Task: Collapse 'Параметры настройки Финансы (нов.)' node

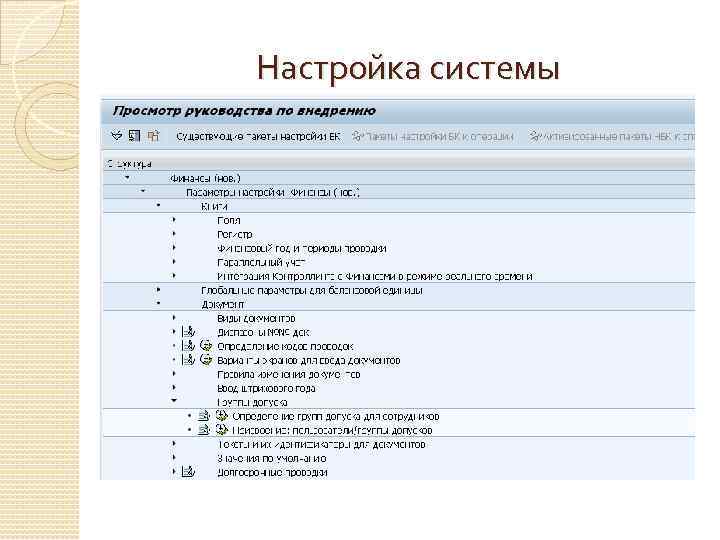Action: pyautogui.click(x=143, y=191)
